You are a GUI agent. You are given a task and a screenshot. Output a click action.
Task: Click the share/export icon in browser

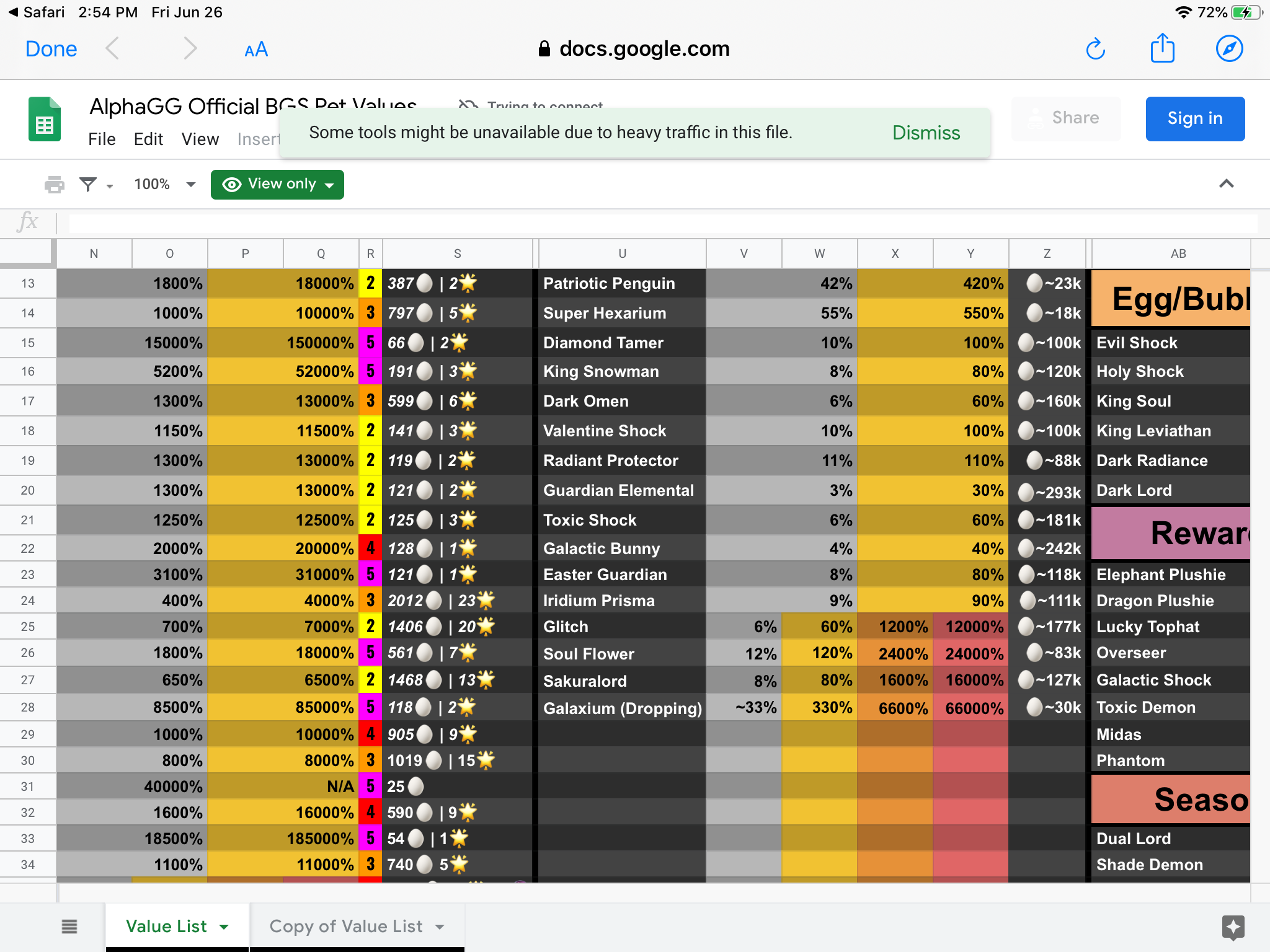pyautogui.click(x=1162, y=49)
